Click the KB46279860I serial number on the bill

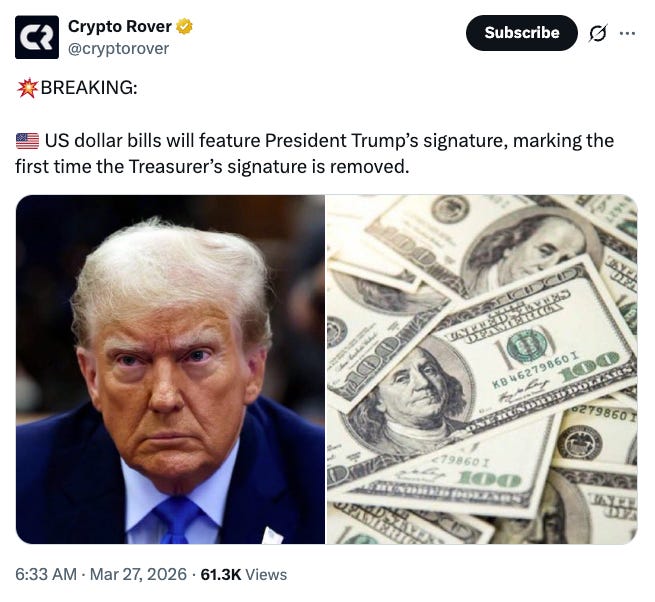pos(536,371)
